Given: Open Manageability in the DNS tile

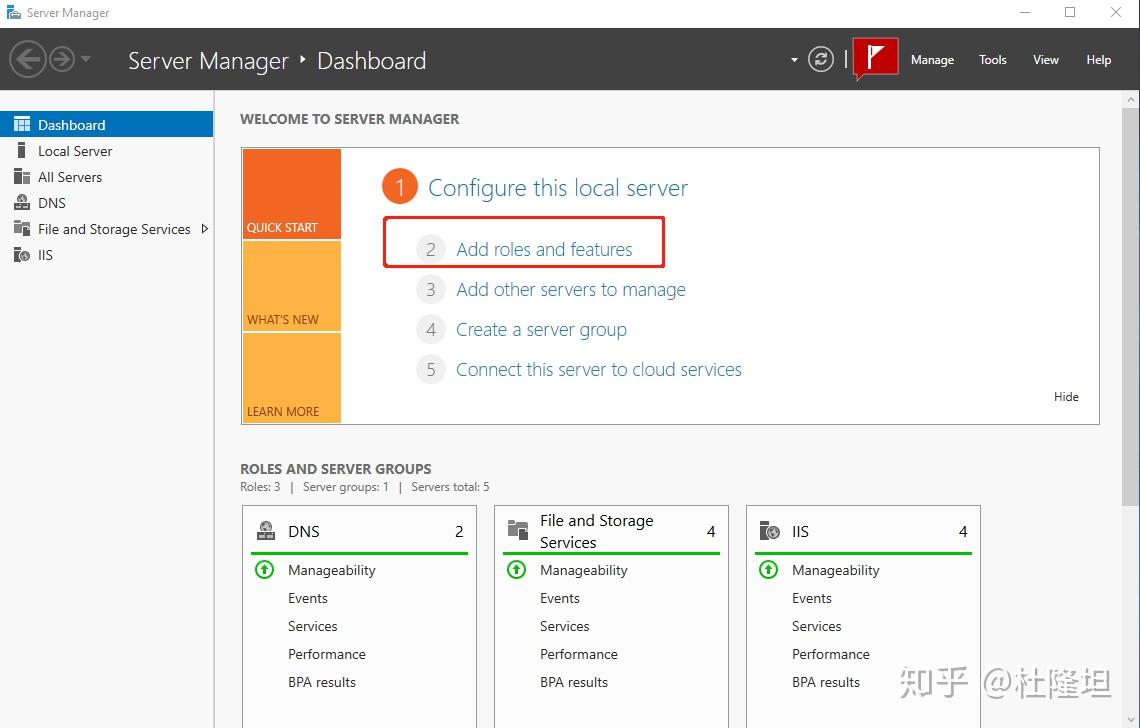Looking at the screenshot, I should [332, 570].
